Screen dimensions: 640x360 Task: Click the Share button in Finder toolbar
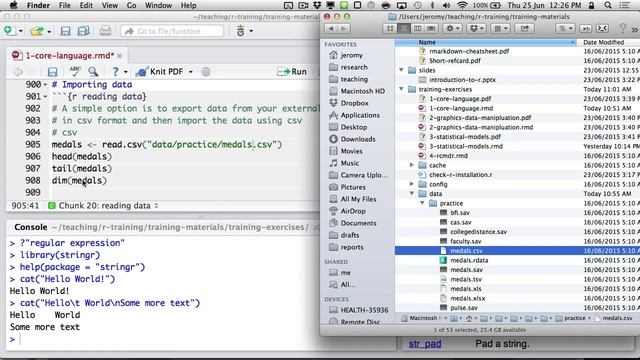click(524, 28)
